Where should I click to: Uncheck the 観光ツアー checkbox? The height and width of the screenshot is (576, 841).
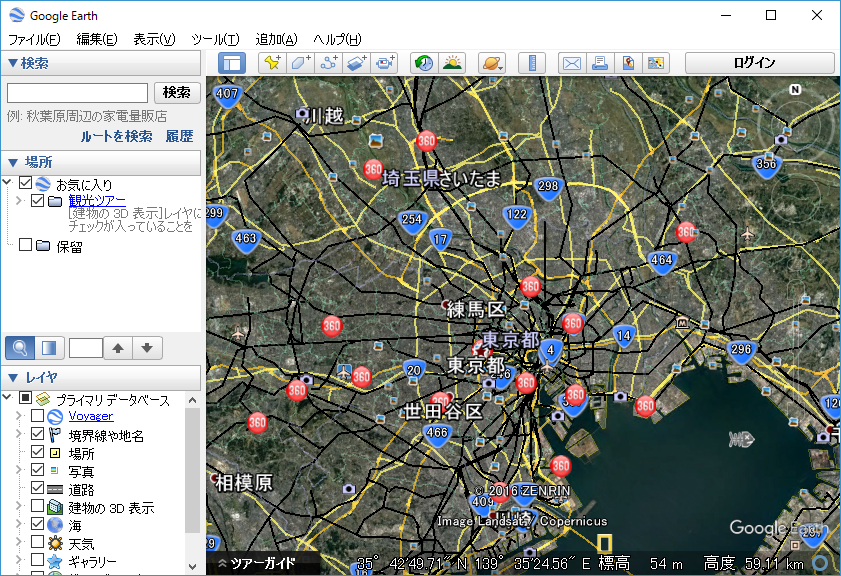click(38, 201)
